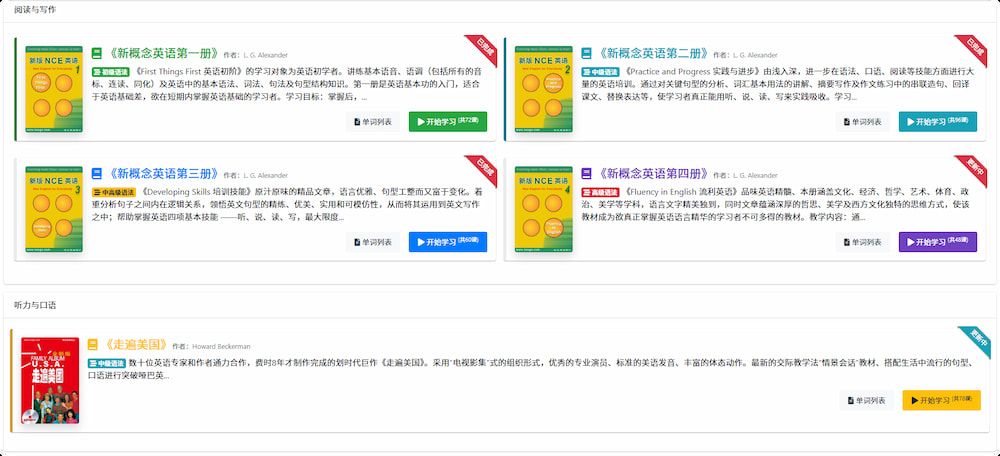Start learning 新概念英语第一册 with green button
Viewport: 1000px width, 456px height.
tap(447, 122)
